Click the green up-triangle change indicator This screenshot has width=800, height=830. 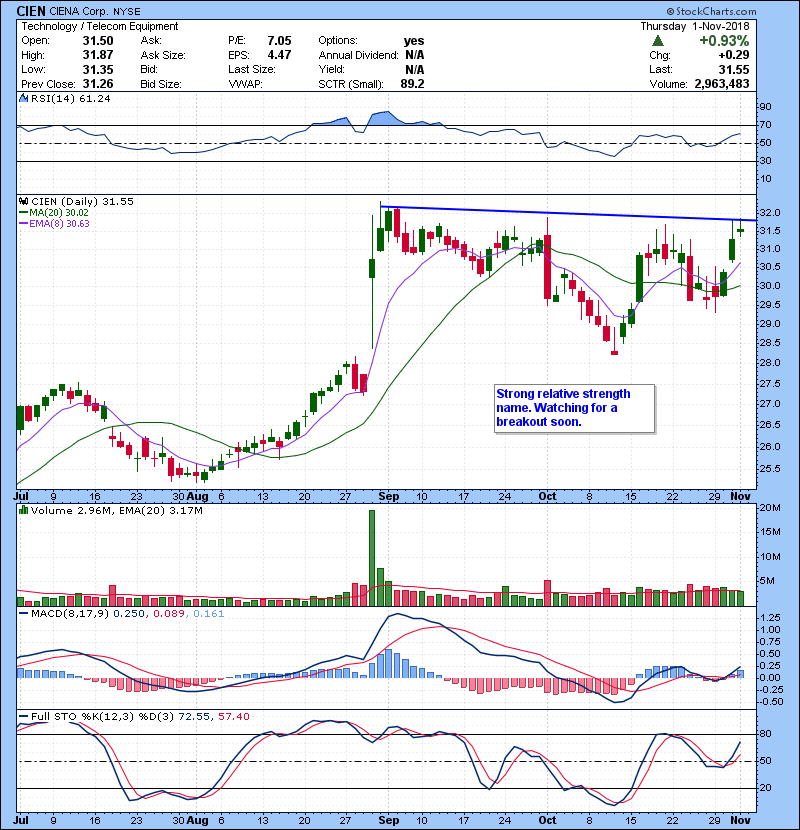pos(658,41)
